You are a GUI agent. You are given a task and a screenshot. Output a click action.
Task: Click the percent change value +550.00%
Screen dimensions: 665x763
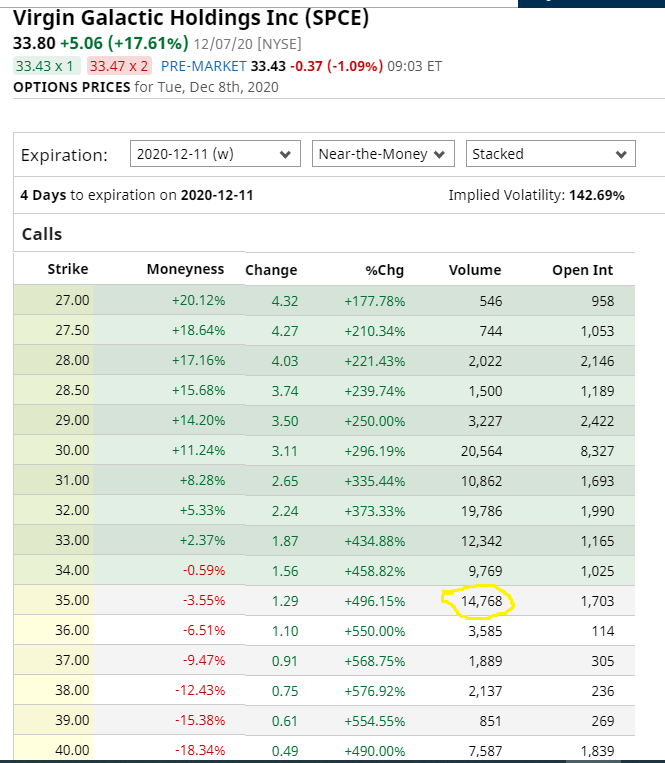(x=375, y=631)
